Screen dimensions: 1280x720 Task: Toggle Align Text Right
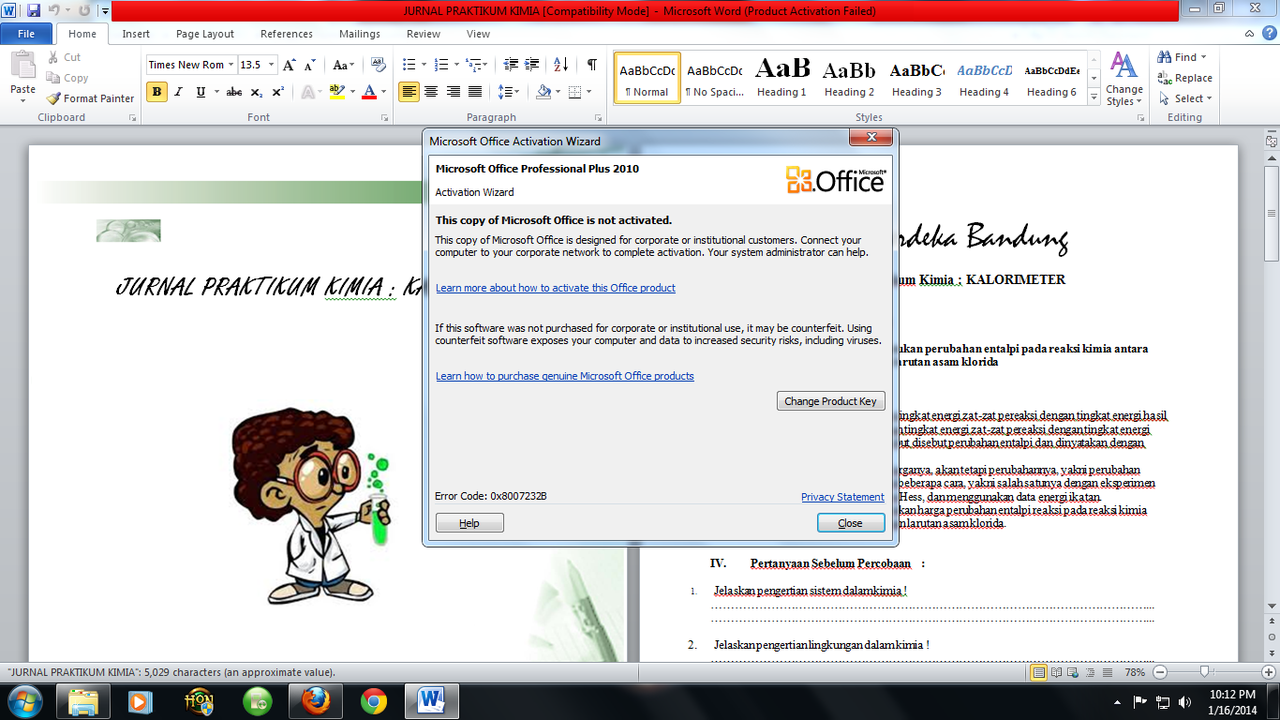[453, 92]
